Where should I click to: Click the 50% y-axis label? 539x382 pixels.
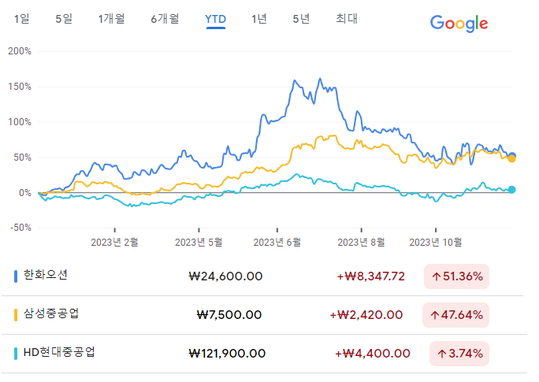tap(22, 157)
